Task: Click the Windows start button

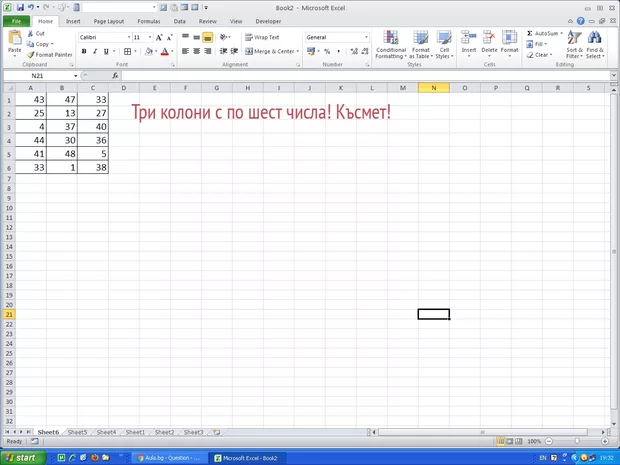Action: [21, 458]
